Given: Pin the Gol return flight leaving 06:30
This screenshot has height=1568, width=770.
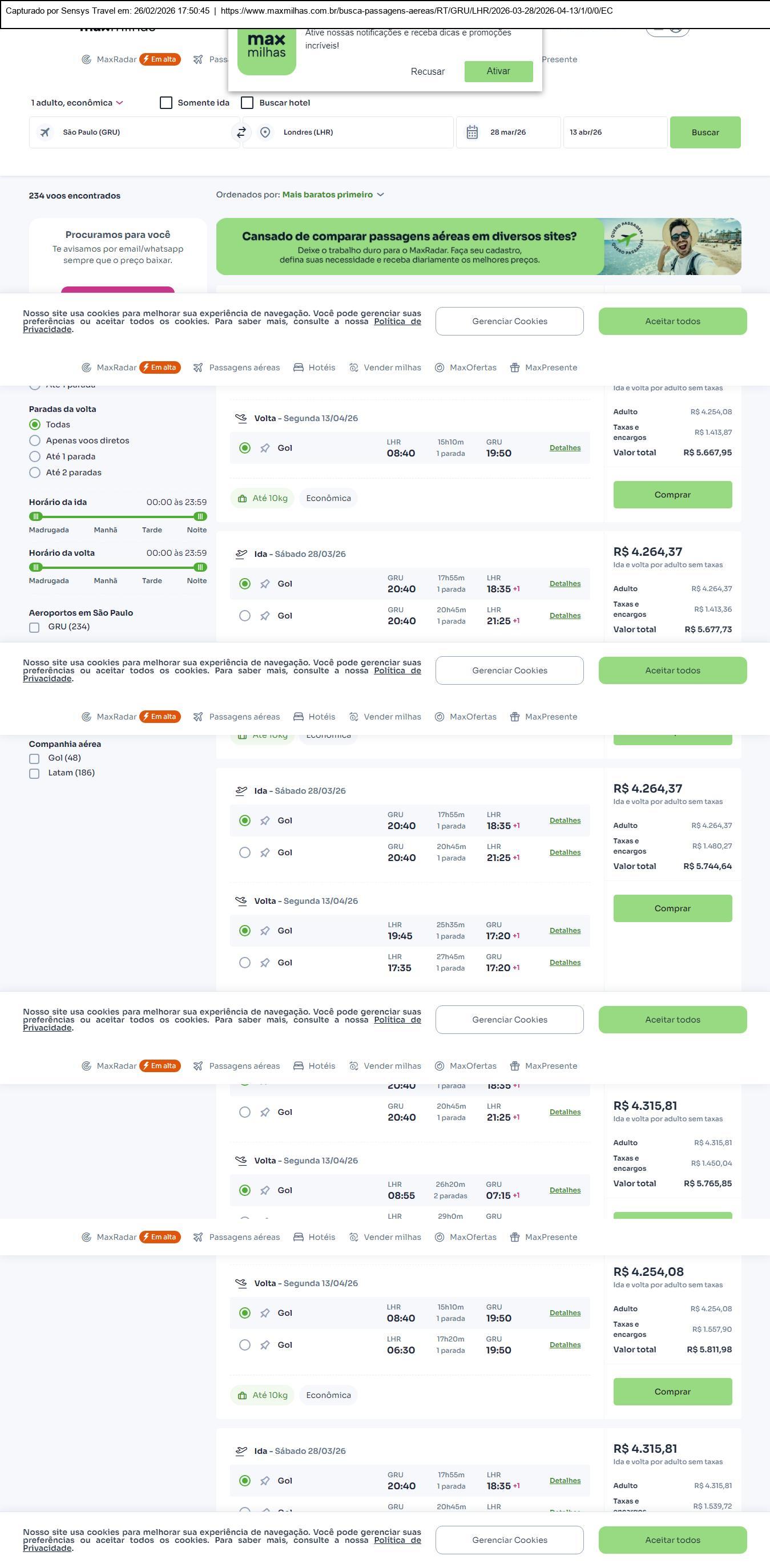Looking at the screenshot, I should 265,1344.
